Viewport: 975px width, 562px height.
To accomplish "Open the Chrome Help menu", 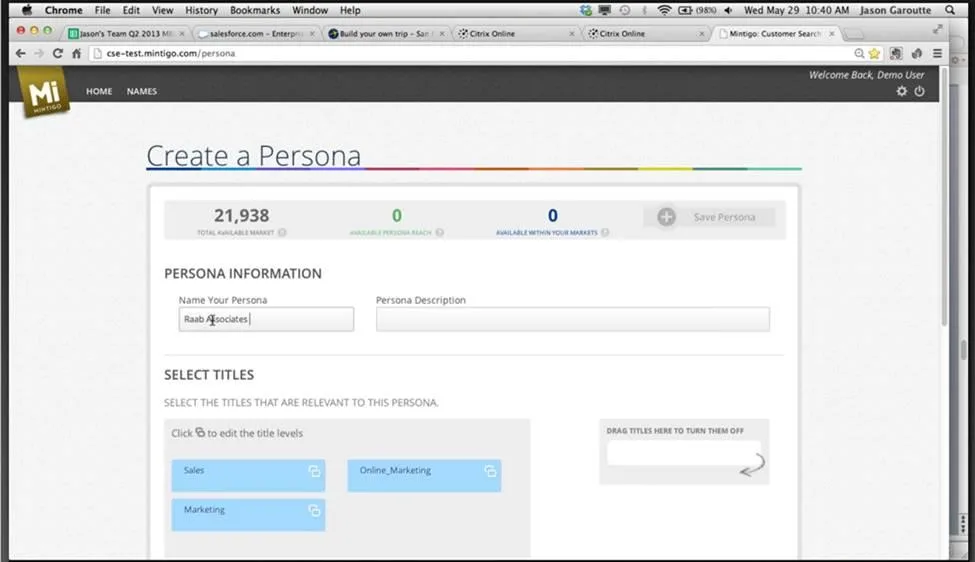I will [350, 10].
